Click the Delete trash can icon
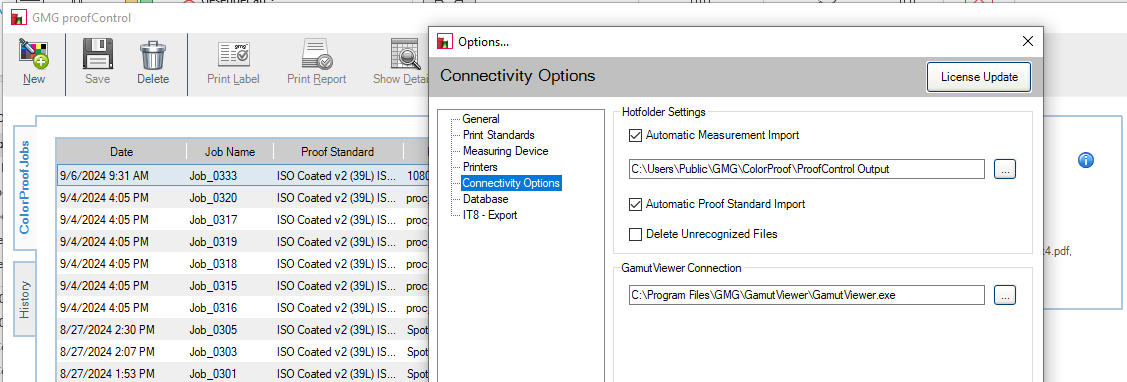 (x=153, y=55)
